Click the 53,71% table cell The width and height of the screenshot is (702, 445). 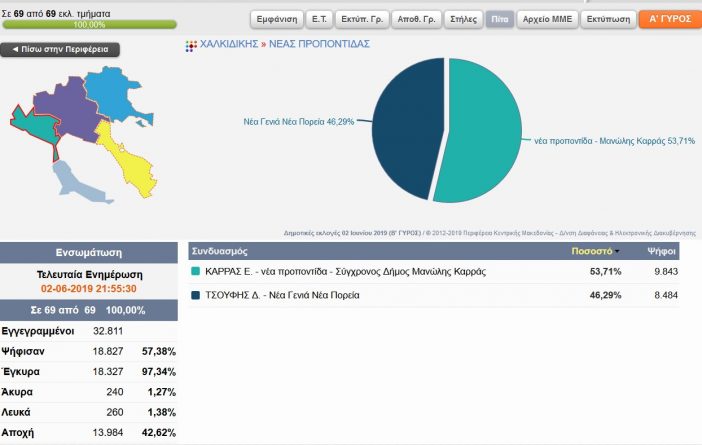click(605, 271)
